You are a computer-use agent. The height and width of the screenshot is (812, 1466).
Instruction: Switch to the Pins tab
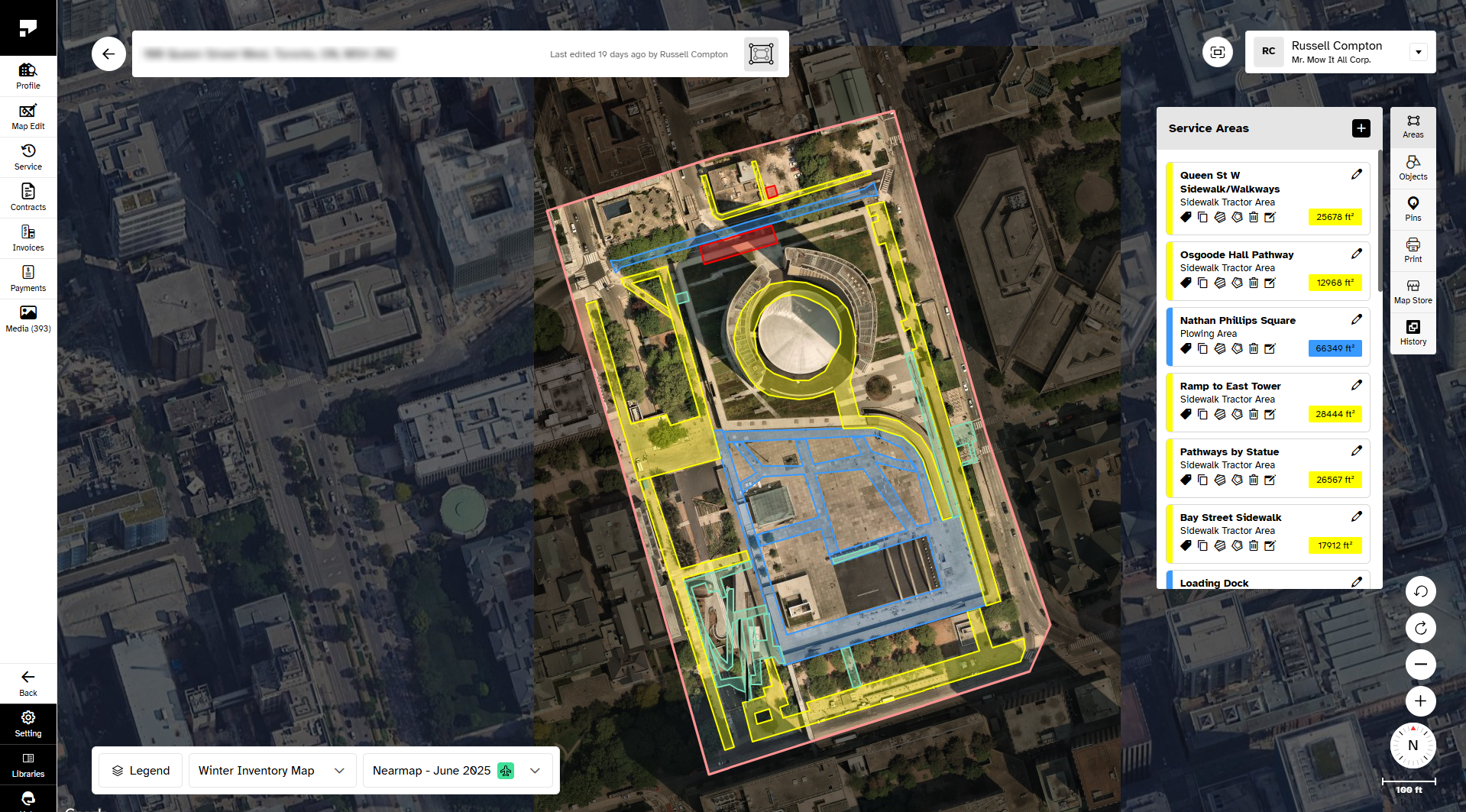pos(1413,209)
